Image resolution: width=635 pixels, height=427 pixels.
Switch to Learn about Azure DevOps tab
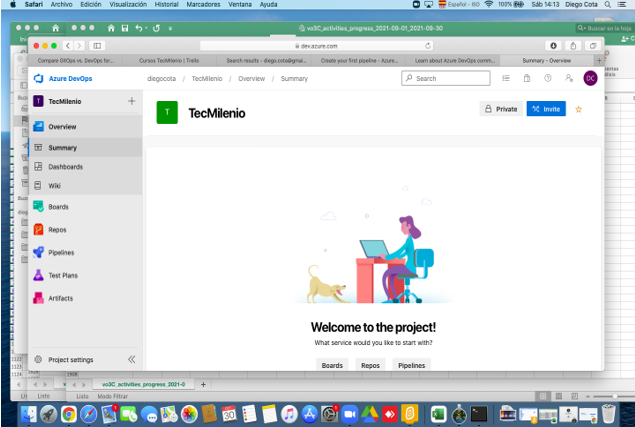455,60
